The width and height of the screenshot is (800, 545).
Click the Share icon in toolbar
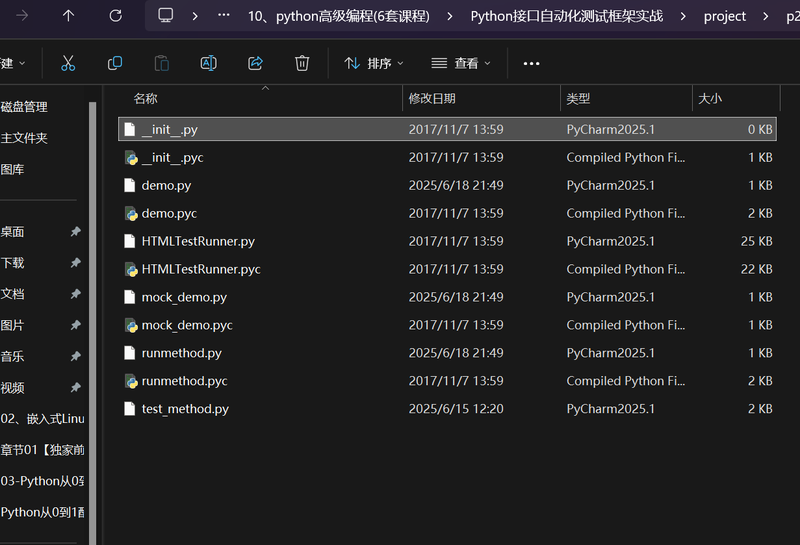[255, 63]
